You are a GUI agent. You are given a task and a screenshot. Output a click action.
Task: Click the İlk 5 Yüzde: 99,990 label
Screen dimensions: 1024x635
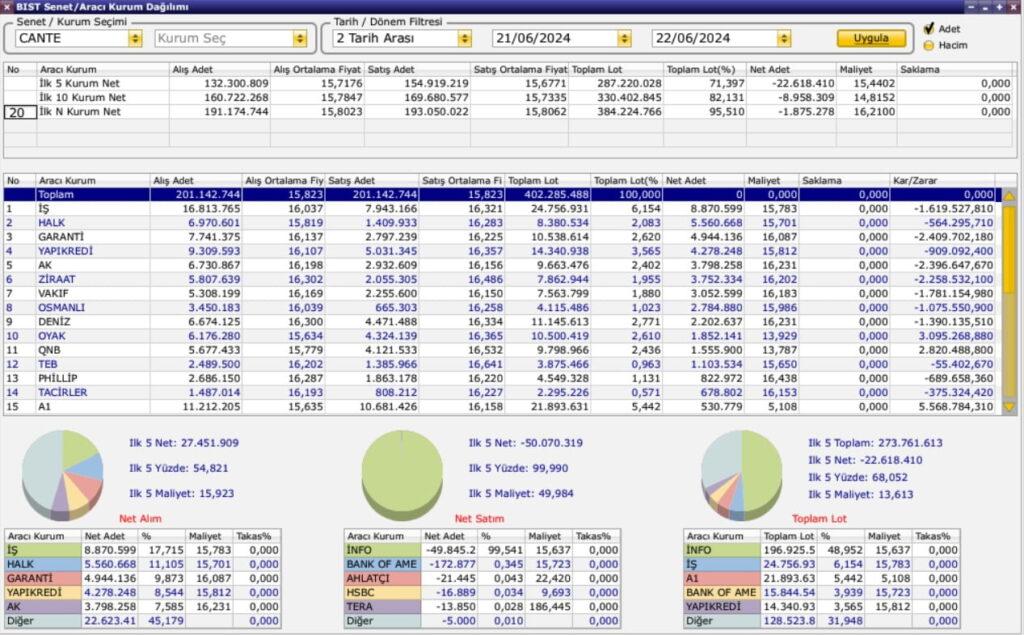coord(519,468)
